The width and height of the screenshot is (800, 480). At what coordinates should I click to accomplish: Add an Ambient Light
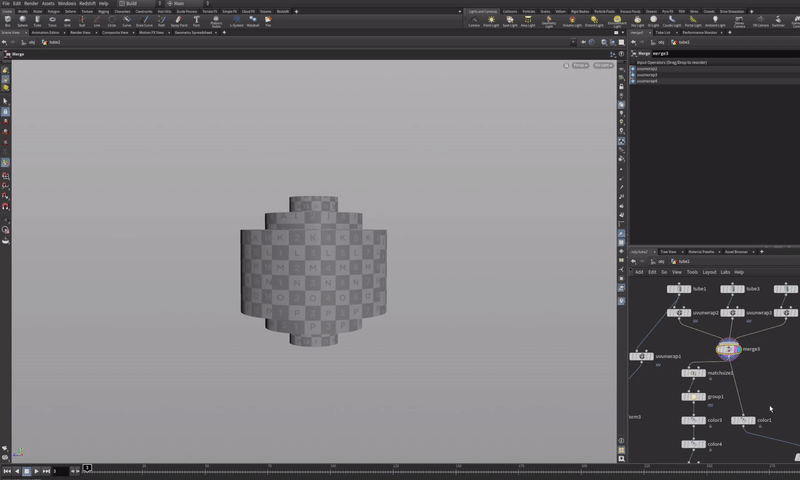pos(715,21)
